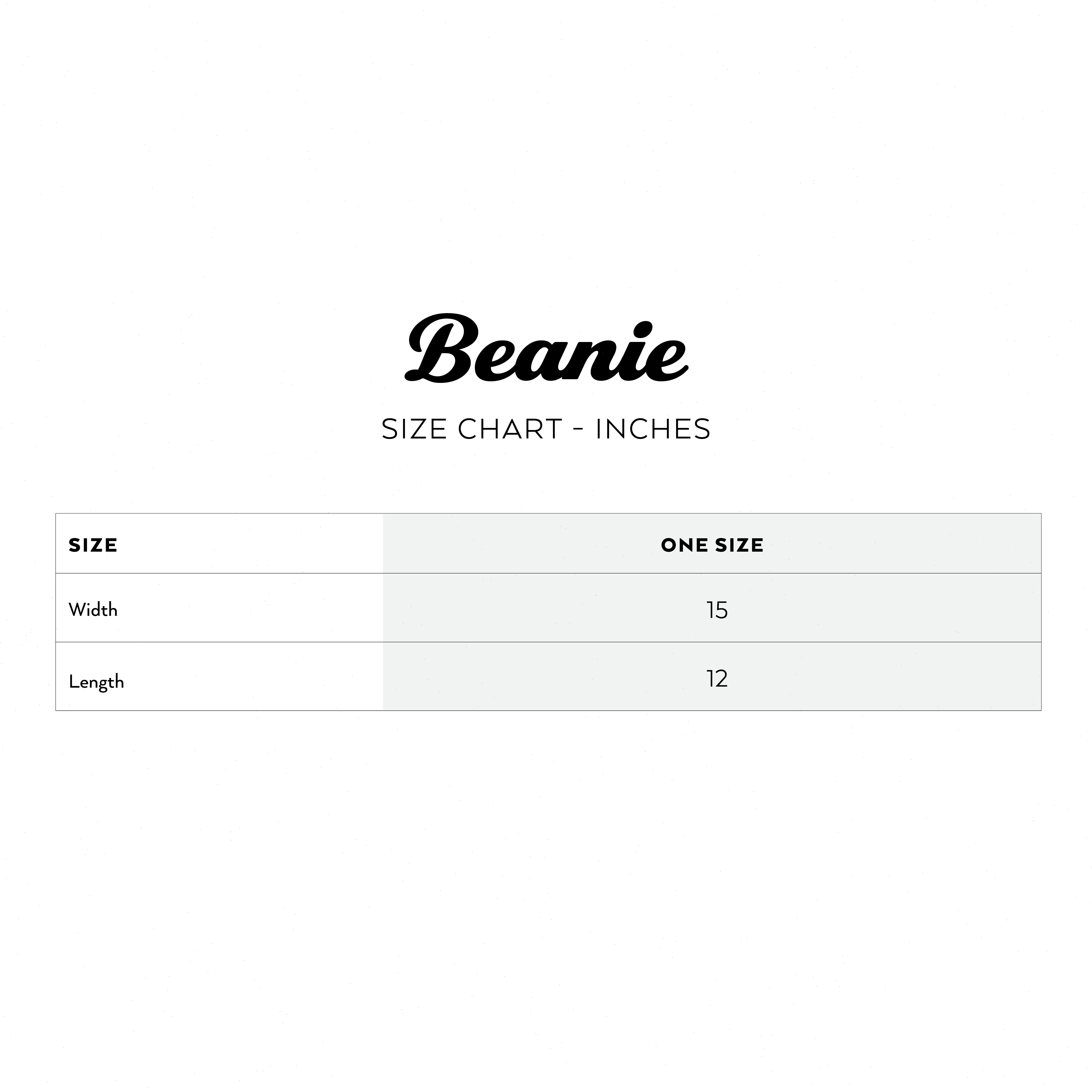The height and width of the screenshot is (1092, 1092).
Task: Click the digit 2 in Length value
Action: click(721, 679)
